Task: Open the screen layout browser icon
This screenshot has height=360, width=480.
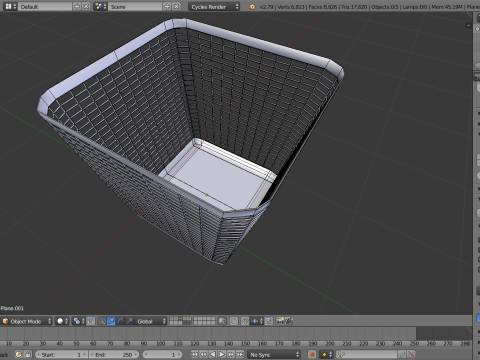Action: [x=10, y=6]
